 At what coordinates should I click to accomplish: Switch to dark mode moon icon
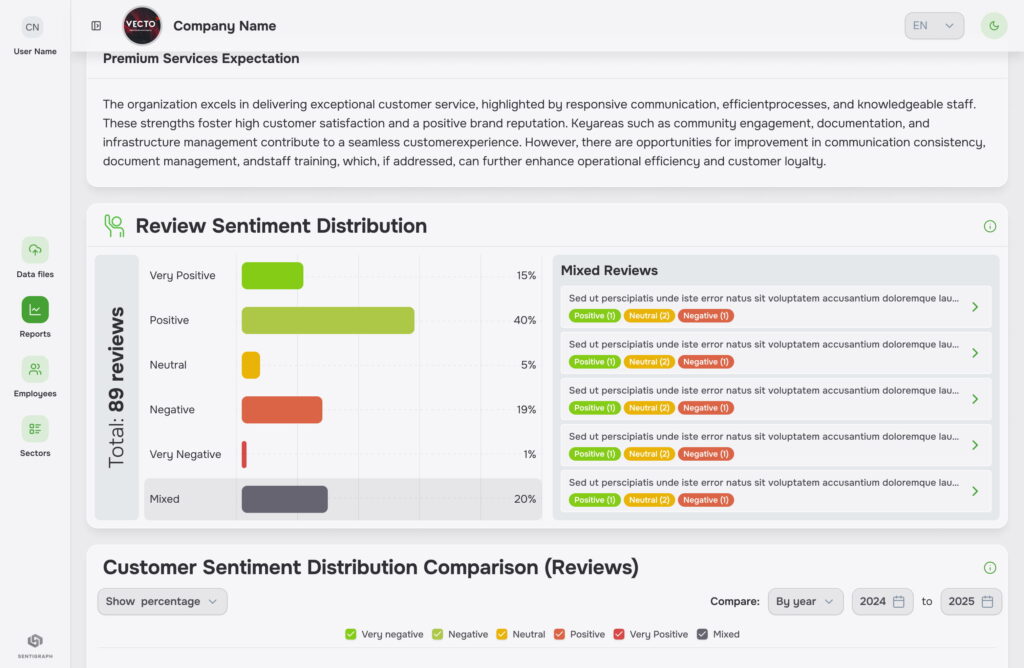(993, 26)
